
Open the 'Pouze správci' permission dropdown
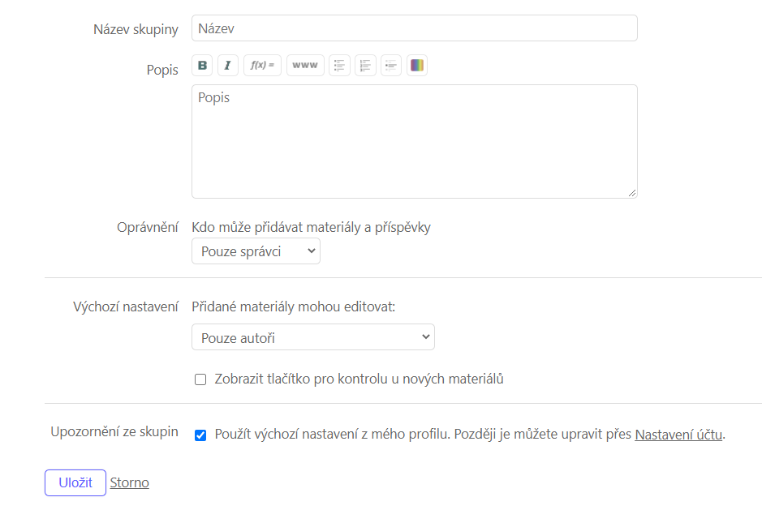click(256, 251)
